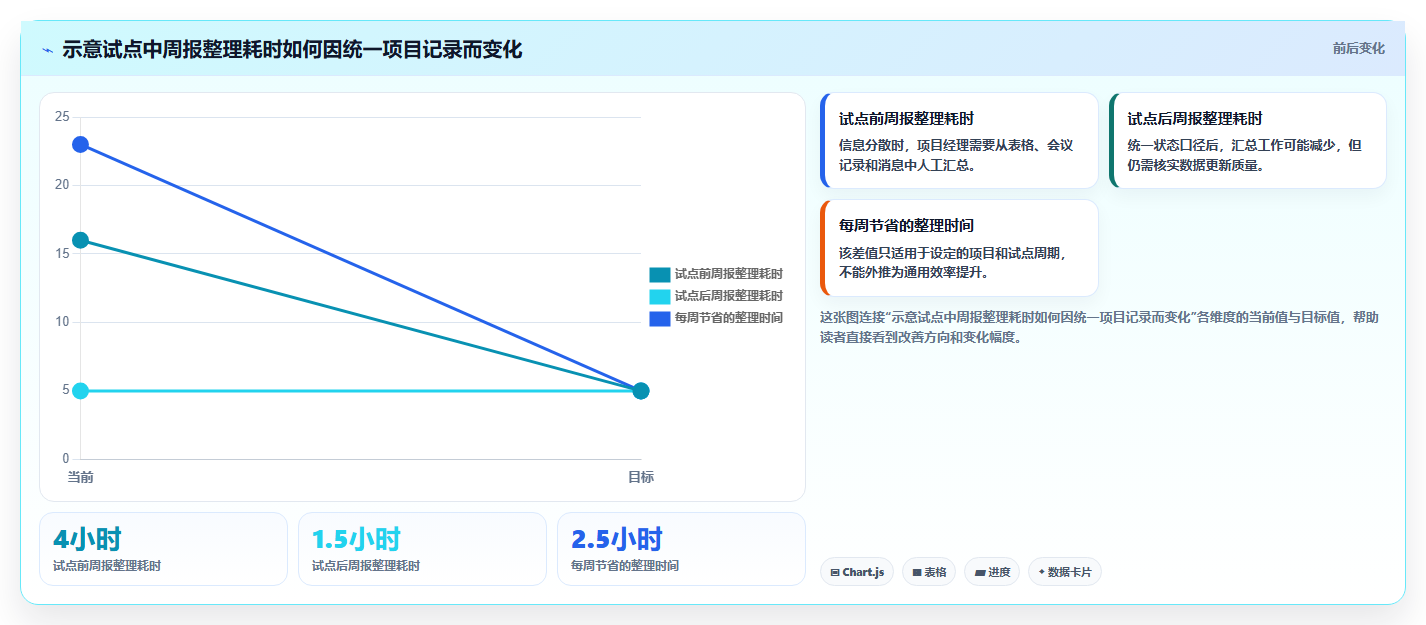1426x625 pixels.
Task: Click 试点前周报整理耗时 caption under 4小时
Action: click(x=107, y=566)
